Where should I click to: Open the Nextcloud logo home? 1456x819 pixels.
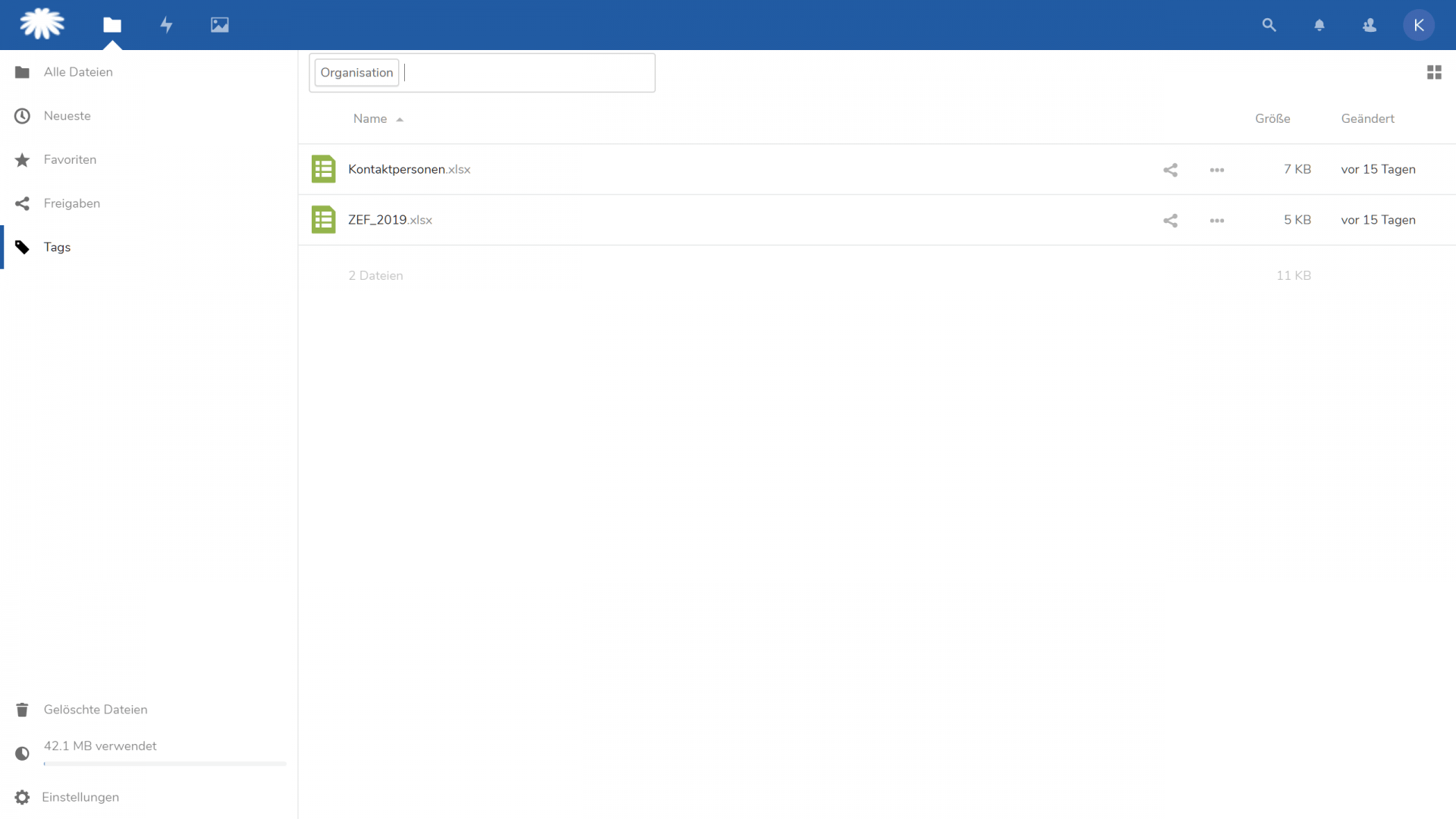point(42,24)
